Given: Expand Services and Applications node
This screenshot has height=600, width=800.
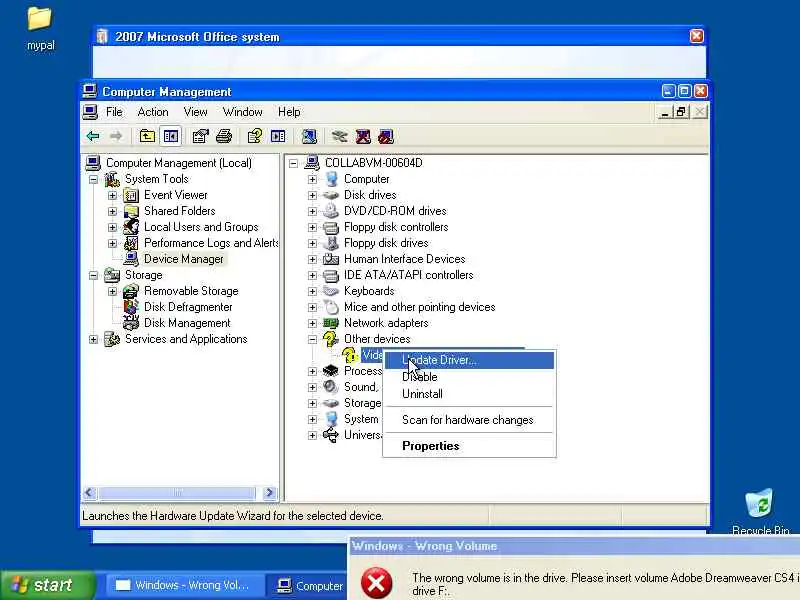Looking at the screenshot, I should 93,339.
